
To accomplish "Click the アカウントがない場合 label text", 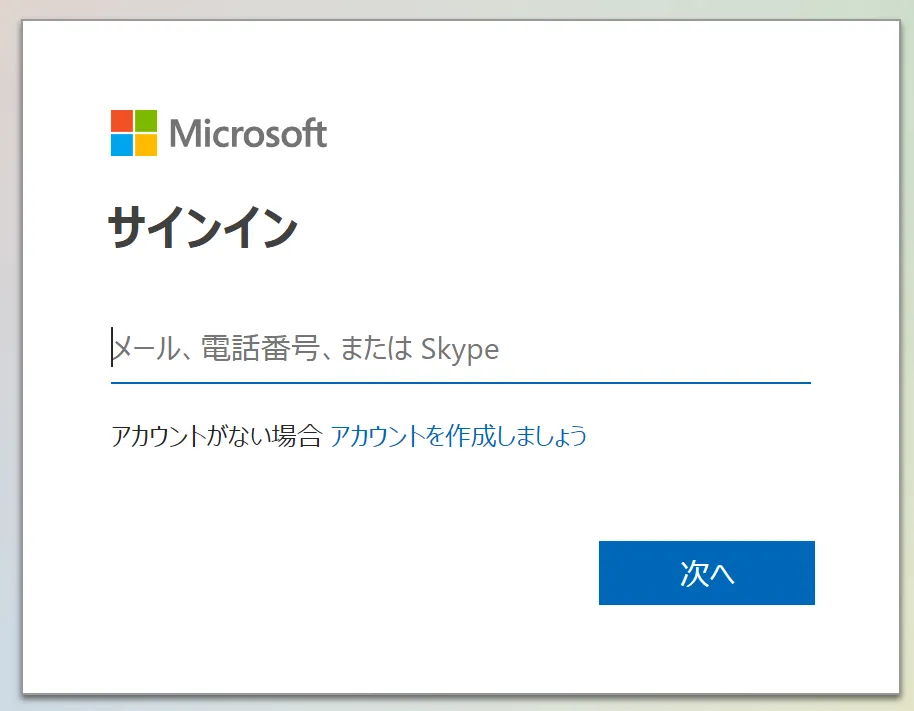I will click(216, 436).
